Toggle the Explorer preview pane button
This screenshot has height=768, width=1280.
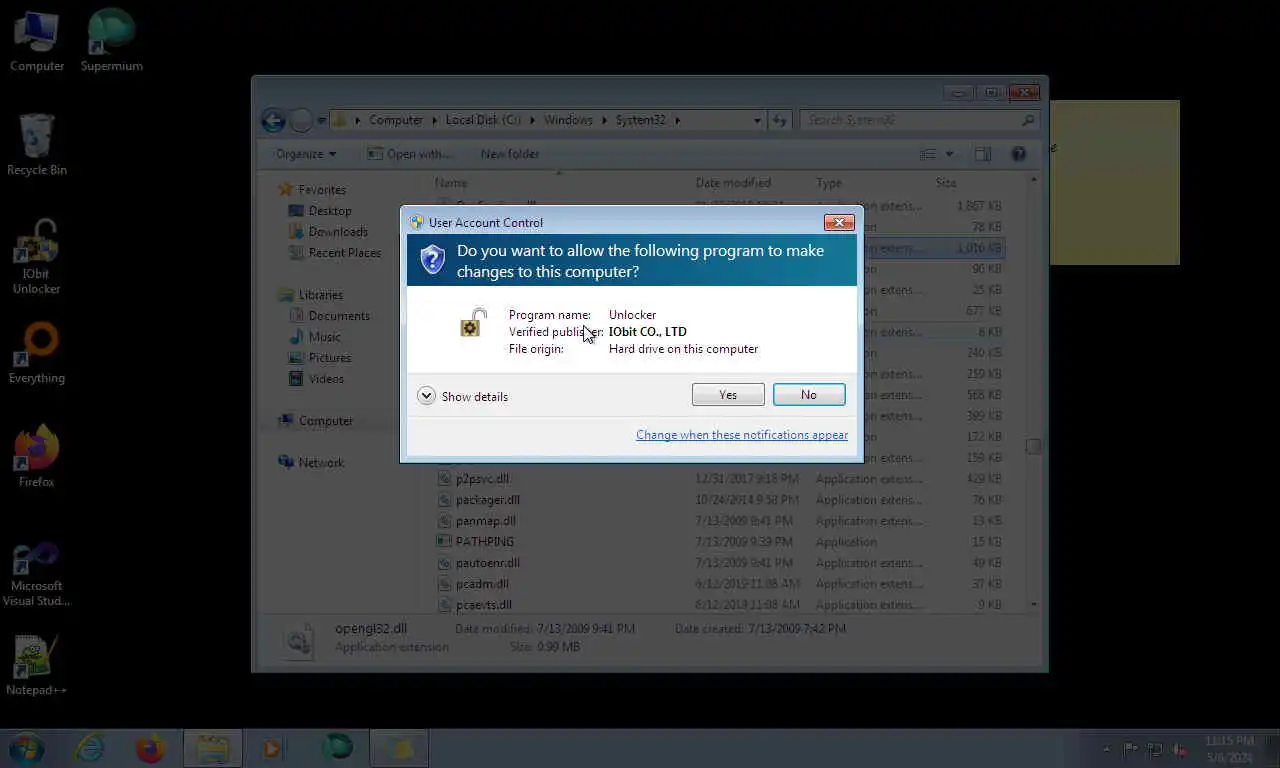(x=983, y=154)
